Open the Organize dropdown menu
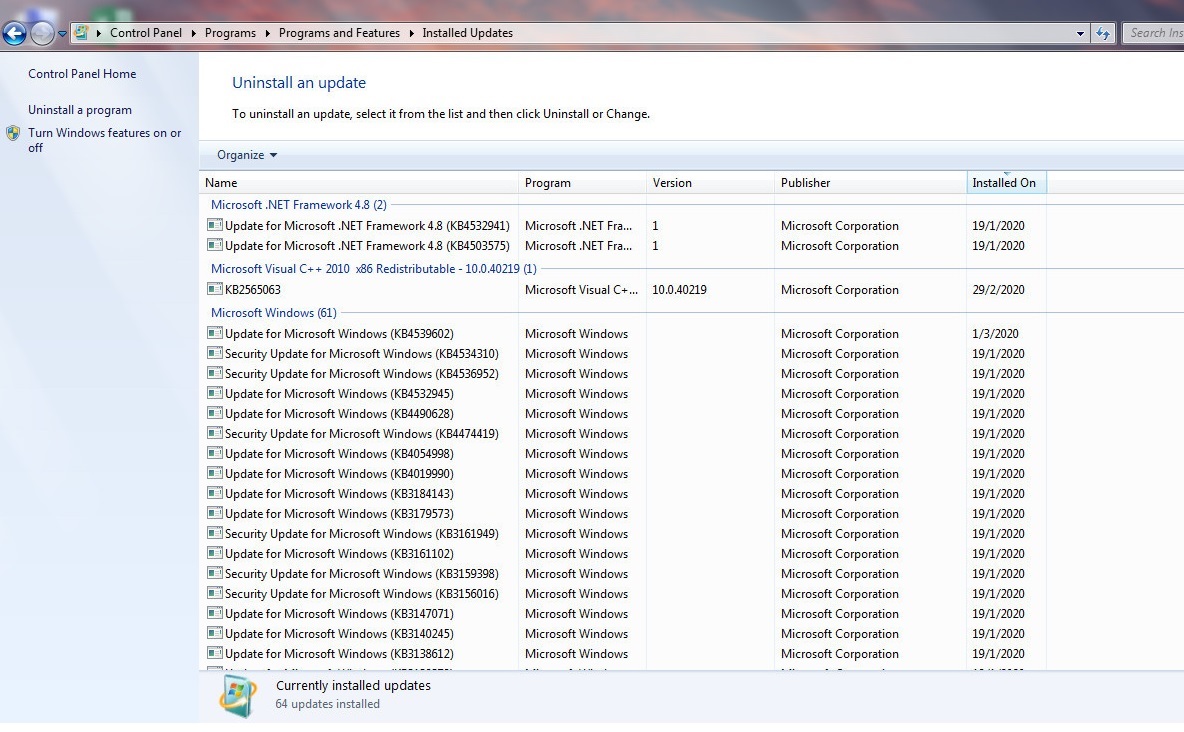Viewport: 1184px width, 732px height. point(247,155)
